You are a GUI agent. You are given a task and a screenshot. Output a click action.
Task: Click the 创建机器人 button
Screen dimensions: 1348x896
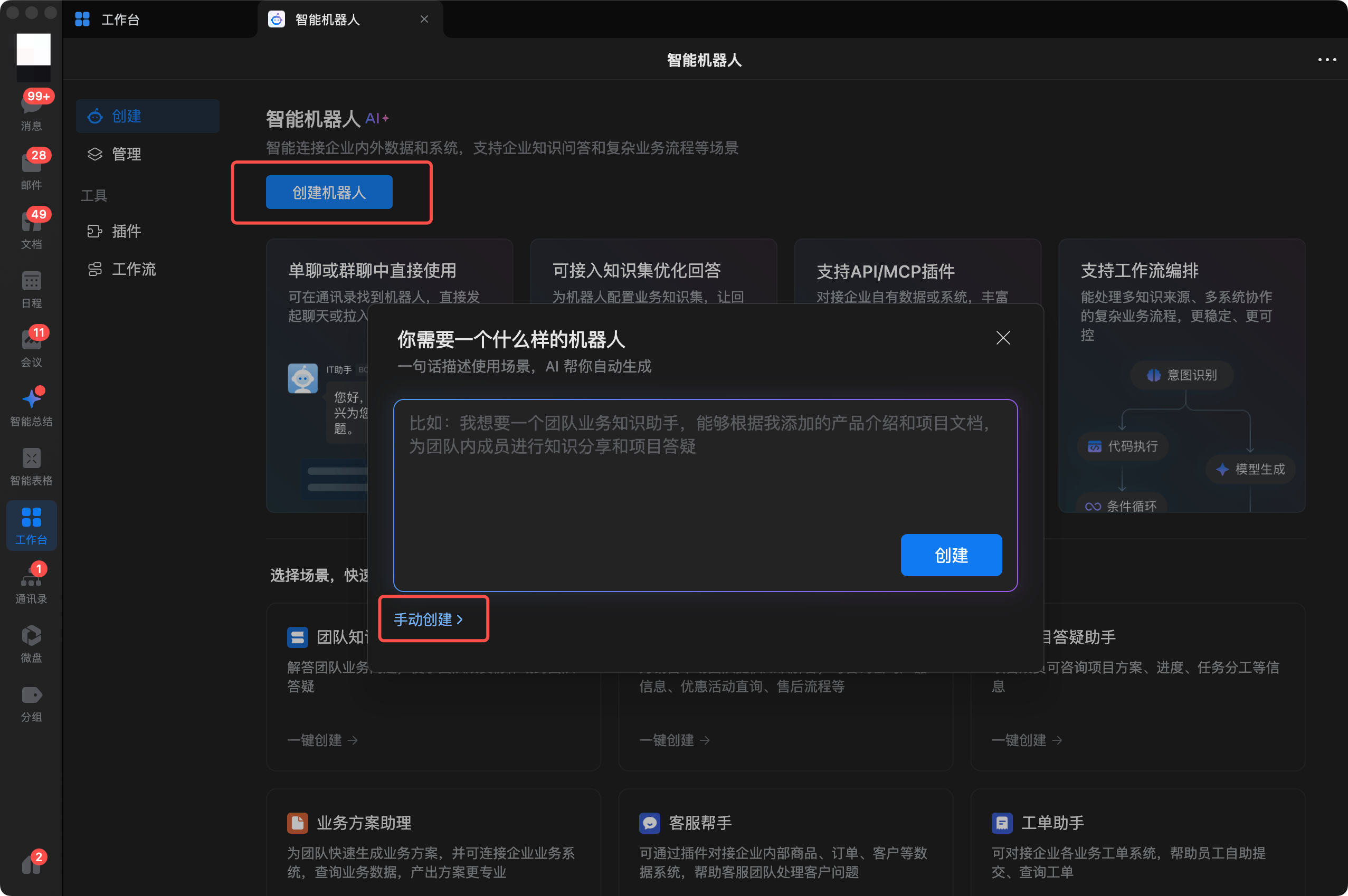tap(329, 192)
